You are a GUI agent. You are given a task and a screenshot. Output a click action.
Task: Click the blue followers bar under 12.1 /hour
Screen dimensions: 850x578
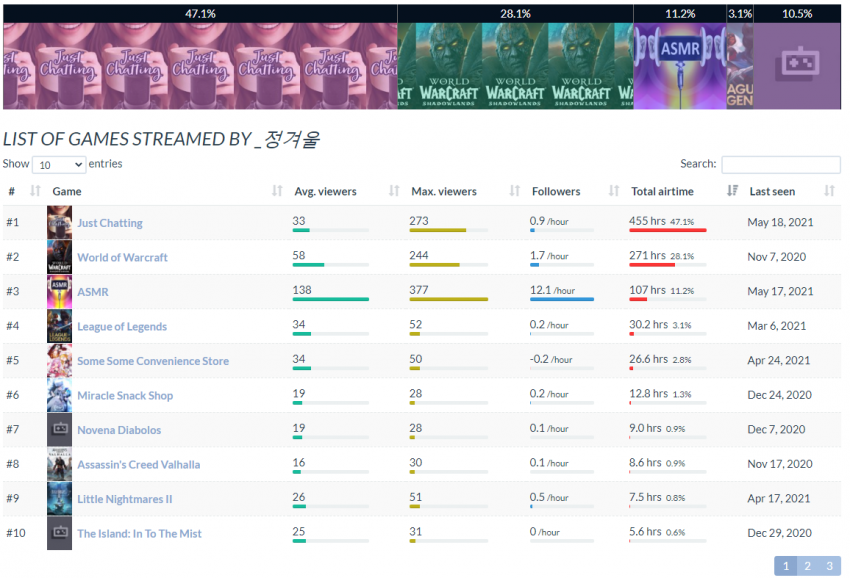562,299
